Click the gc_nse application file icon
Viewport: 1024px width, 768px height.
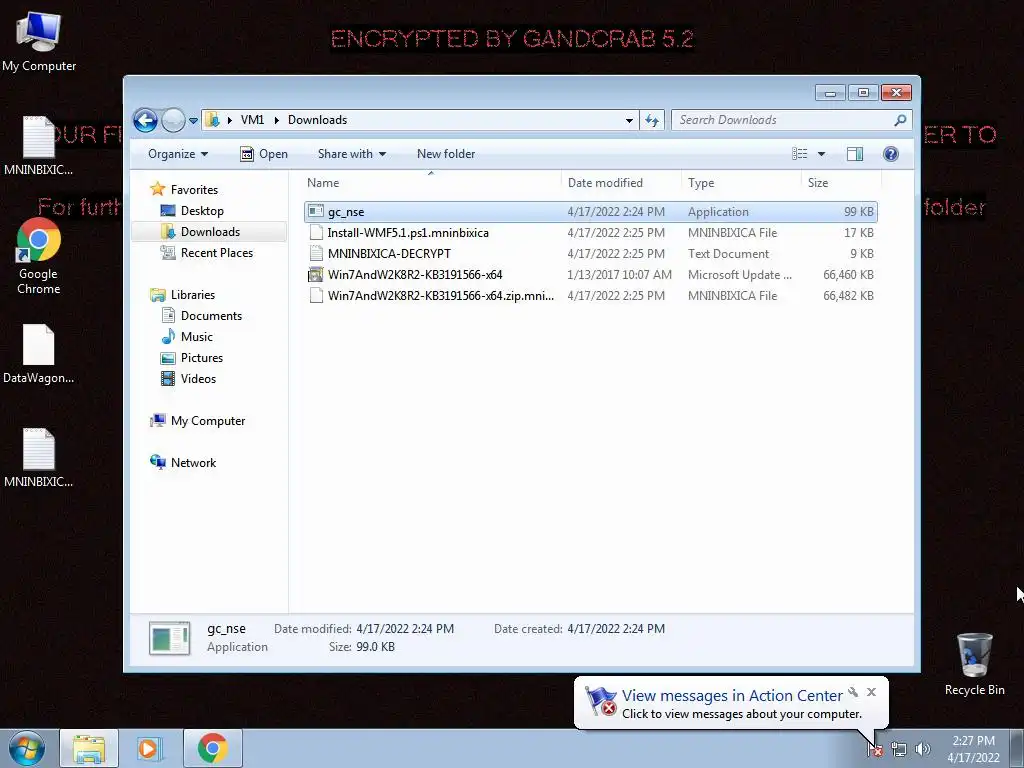[316, 212]
